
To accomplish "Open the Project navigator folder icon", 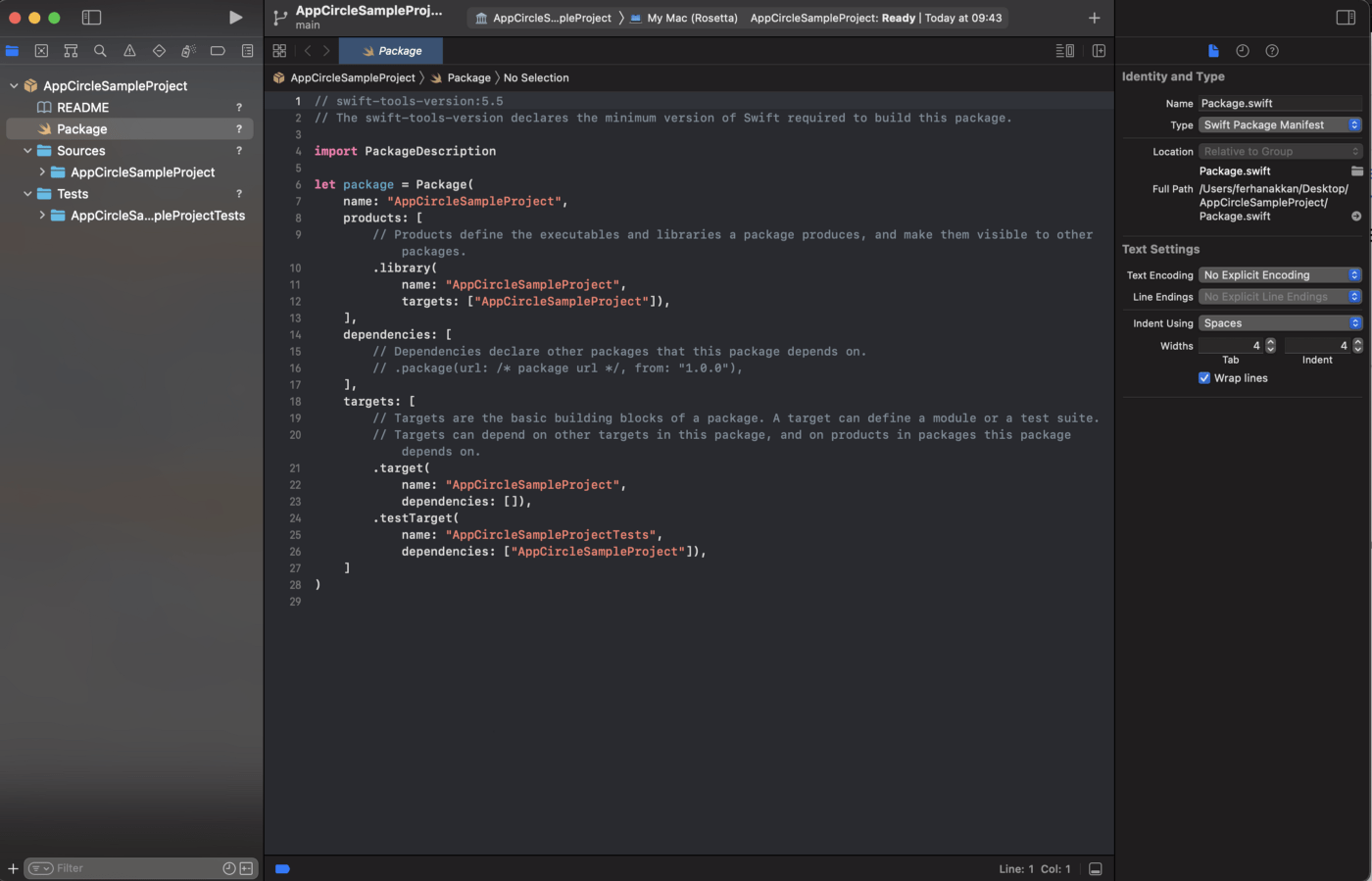I will pos(12,51).
